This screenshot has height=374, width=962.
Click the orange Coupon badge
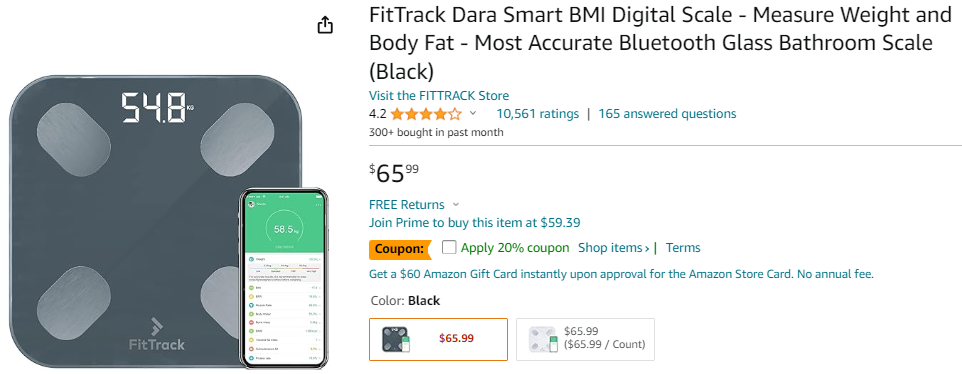pos(399,249)
